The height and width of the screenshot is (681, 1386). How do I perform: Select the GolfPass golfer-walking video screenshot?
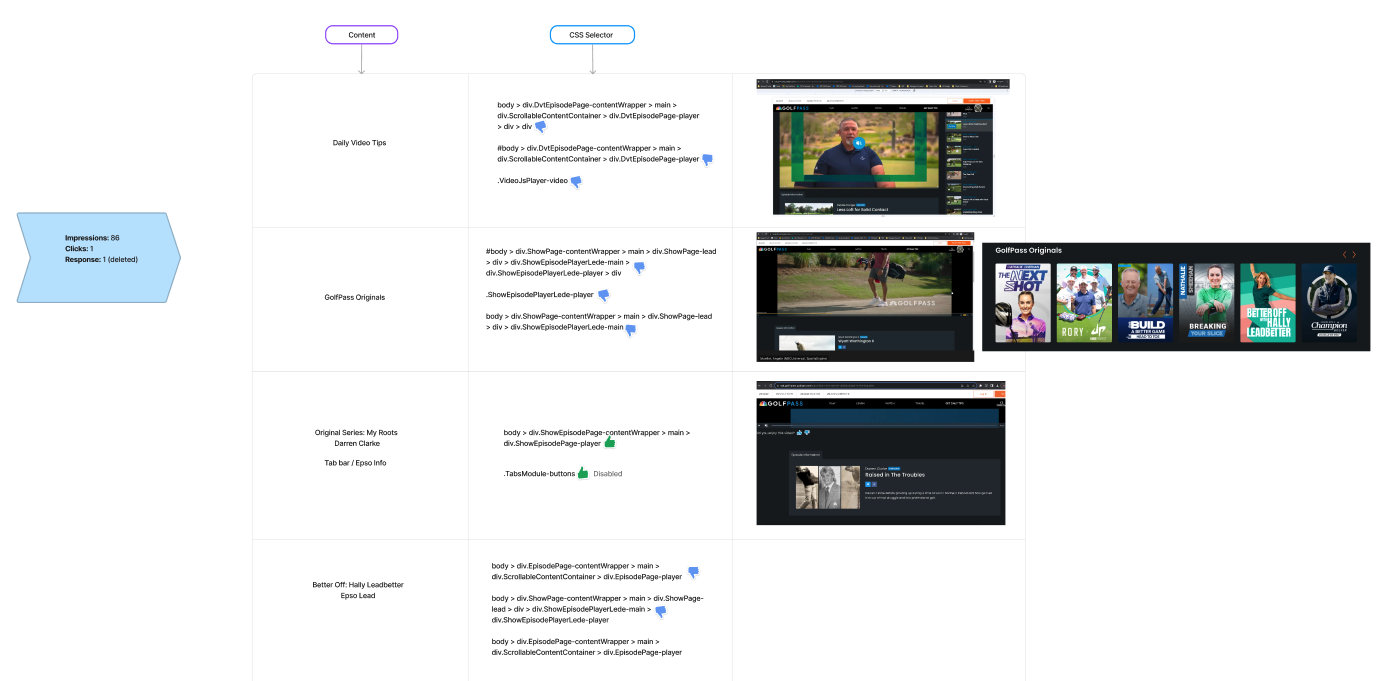(865, 297)
